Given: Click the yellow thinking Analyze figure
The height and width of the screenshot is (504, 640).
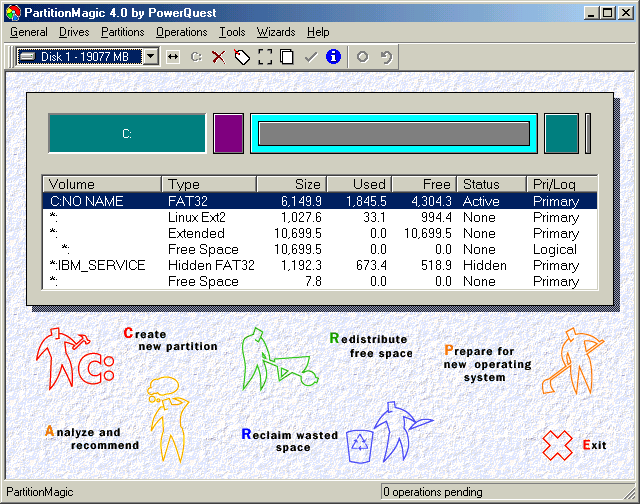Looking at the screenshot, I should [168, 420].
